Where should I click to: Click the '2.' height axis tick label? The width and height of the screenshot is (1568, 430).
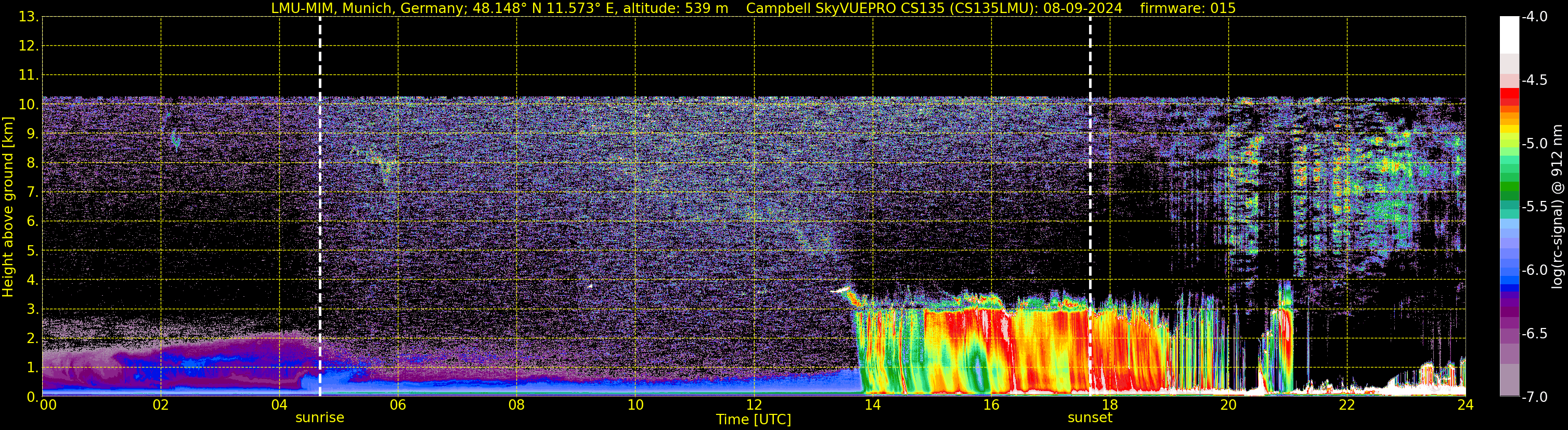click(x=33, y=338)
